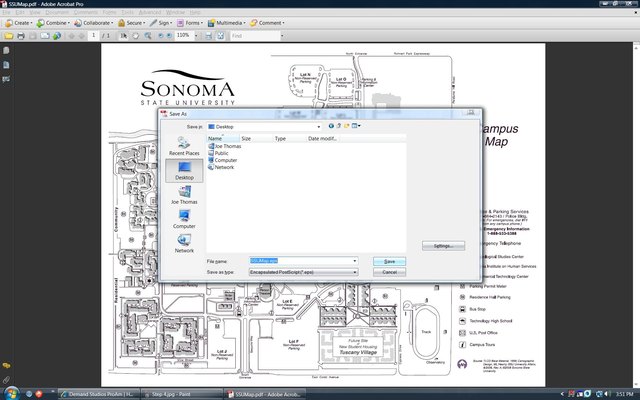Click the Cancel button

(389, 272)
